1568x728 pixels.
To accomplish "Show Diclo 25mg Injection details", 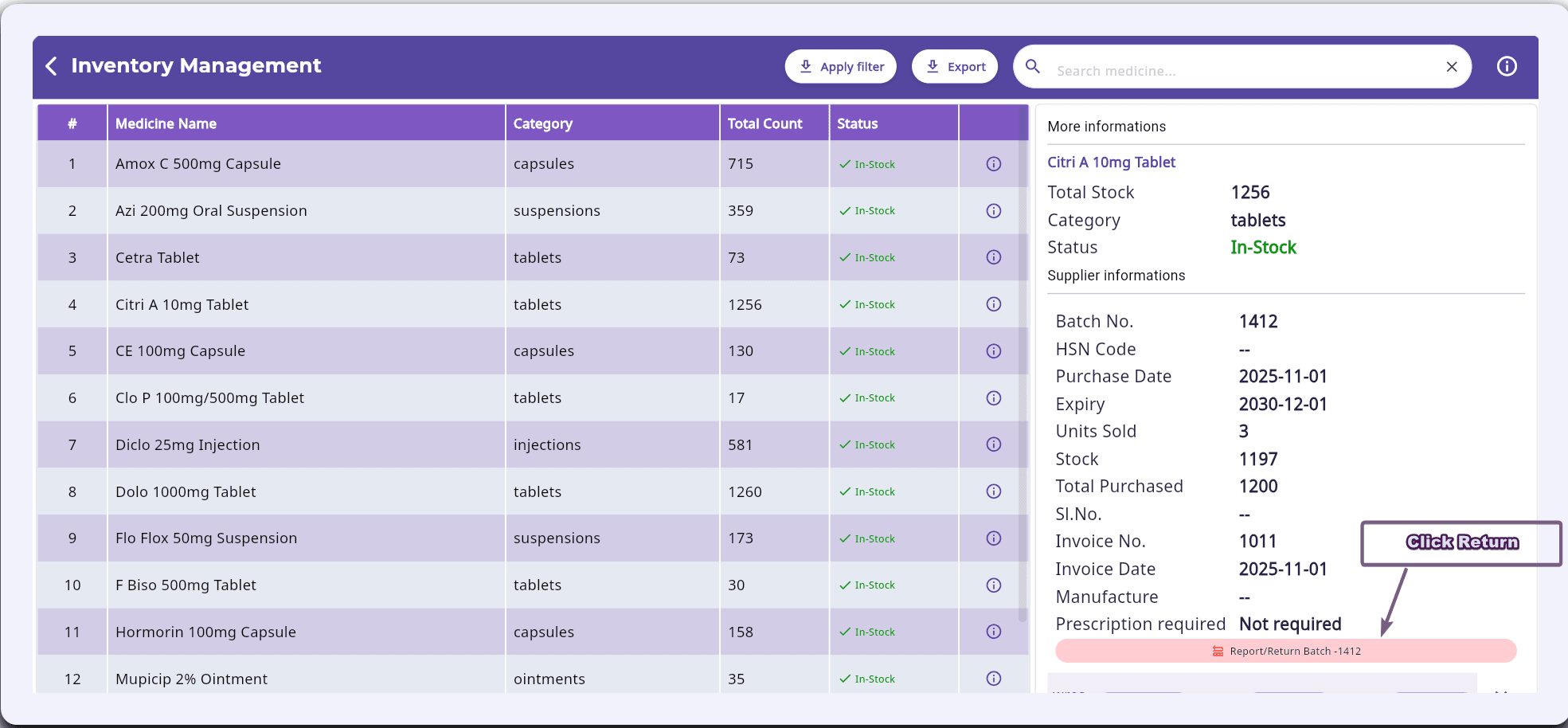I will tap(994, 444).
